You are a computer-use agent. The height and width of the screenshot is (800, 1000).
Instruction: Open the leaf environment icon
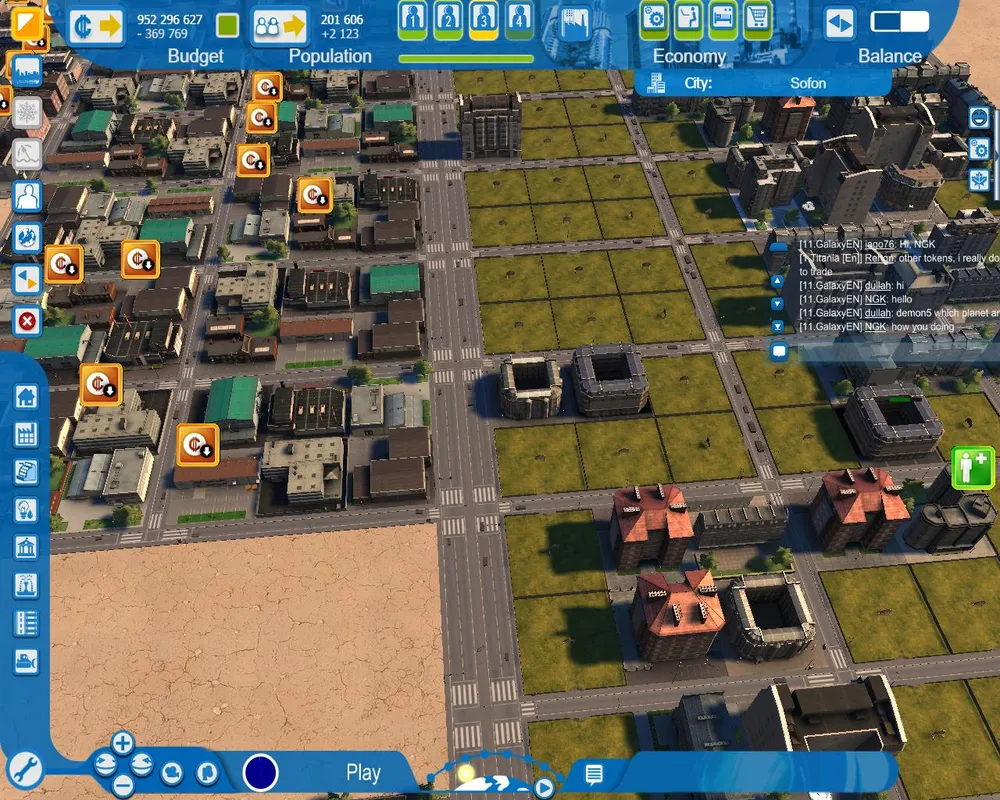point(979,180)
